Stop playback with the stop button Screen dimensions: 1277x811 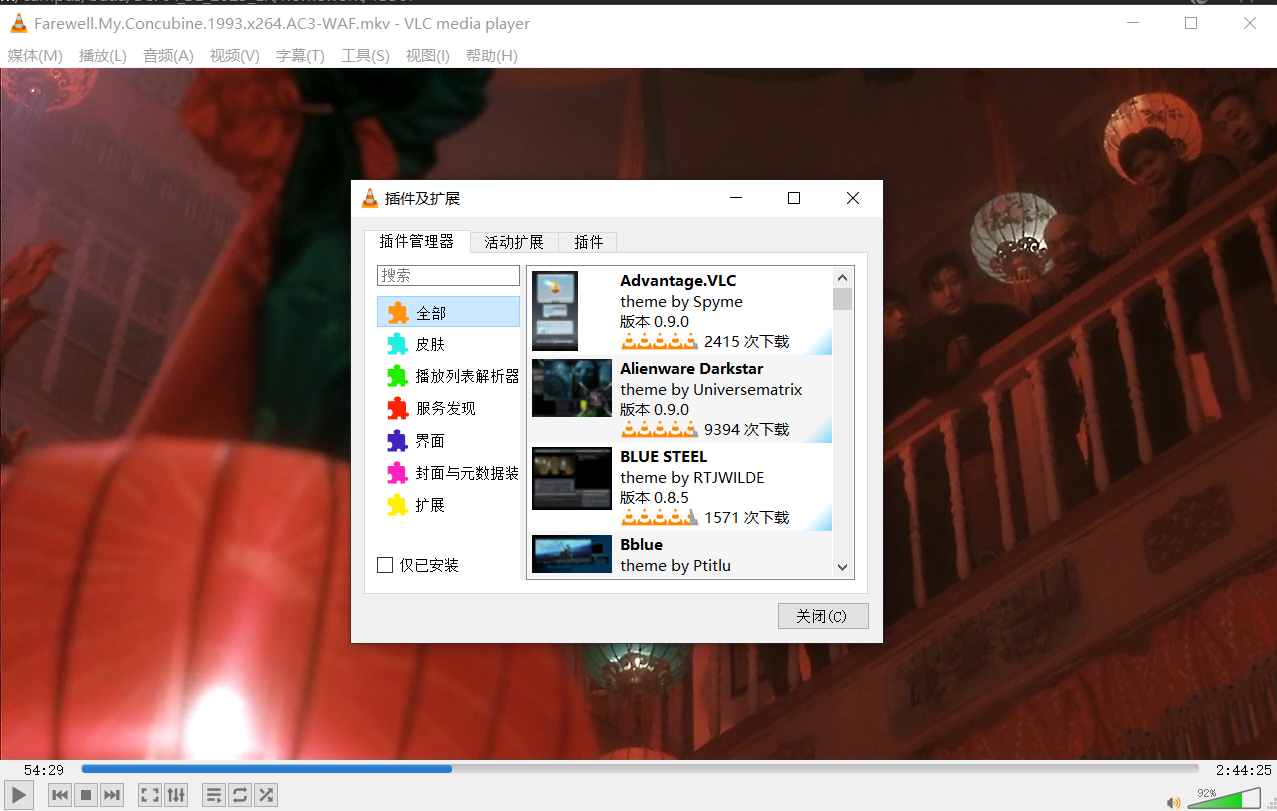point(86,795)
